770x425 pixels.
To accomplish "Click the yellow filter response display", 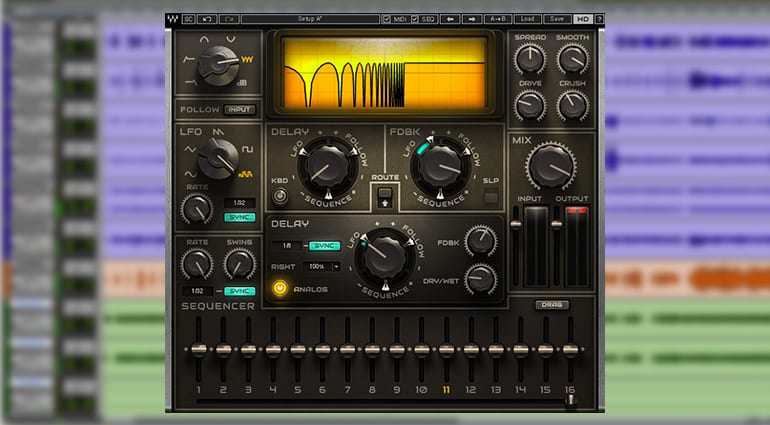I will tap(385, 73).
